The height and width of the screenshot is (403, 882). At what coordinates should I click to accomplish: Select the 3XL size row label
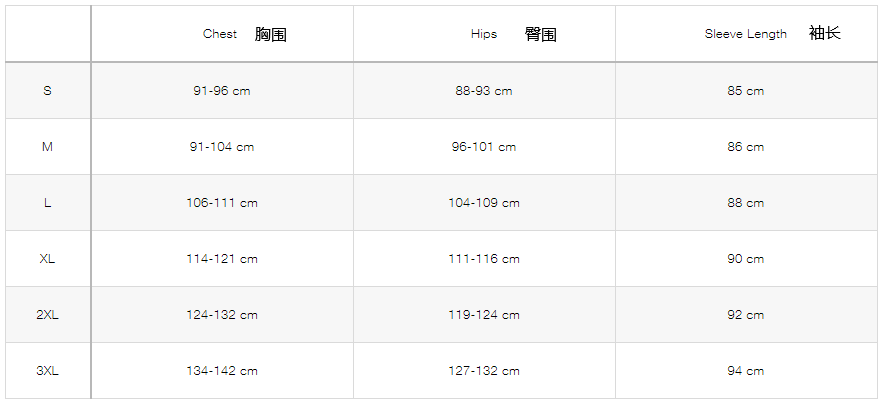pos(47,371)
